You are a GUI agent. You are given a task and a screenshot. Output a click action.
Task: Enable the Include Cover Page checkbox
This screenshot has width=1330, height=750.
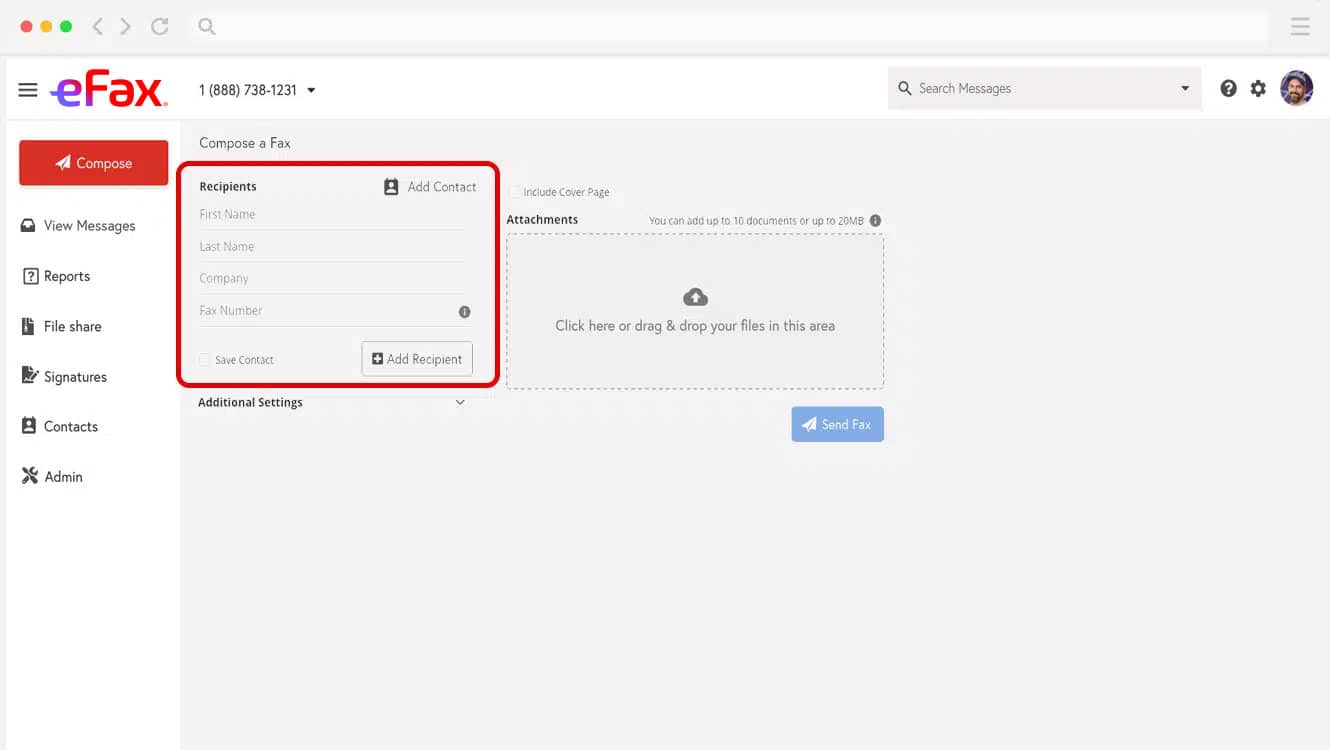514,192
